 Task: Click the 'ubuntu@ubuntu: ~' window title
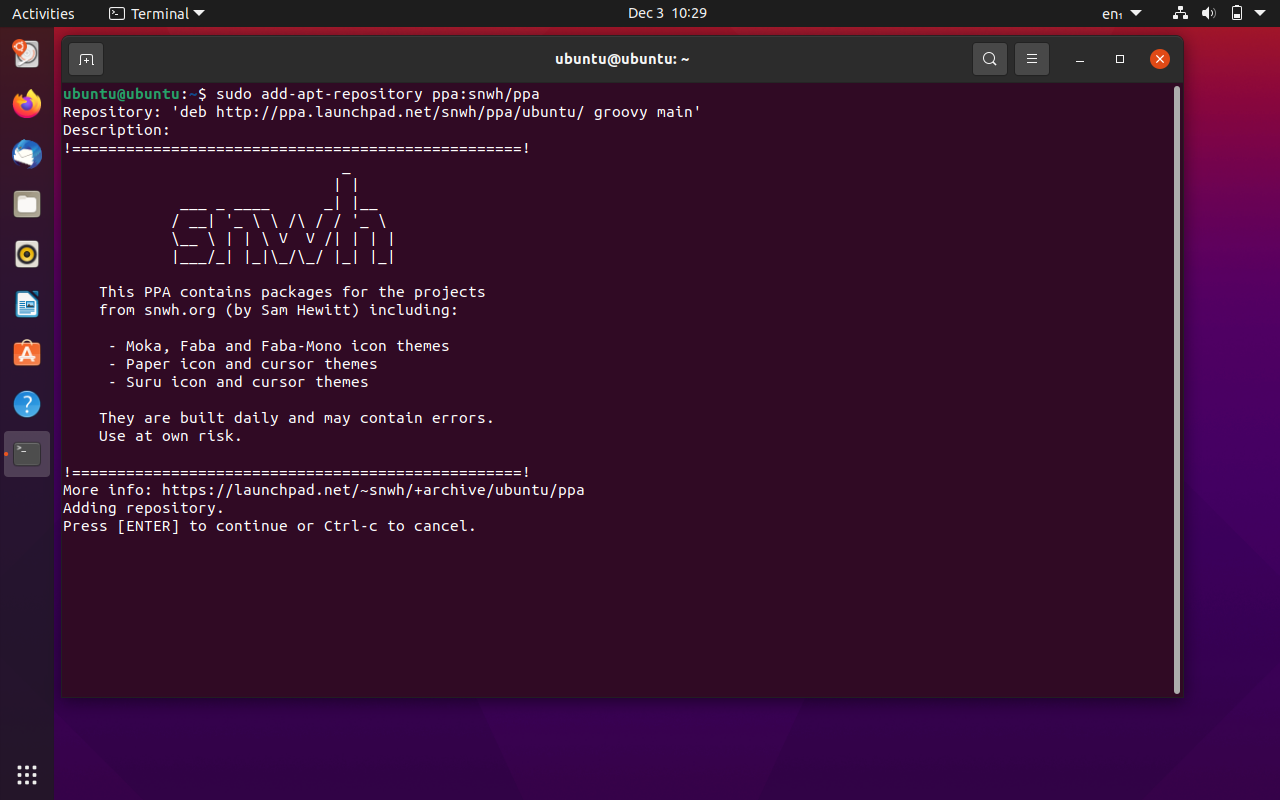pos(622,59)
